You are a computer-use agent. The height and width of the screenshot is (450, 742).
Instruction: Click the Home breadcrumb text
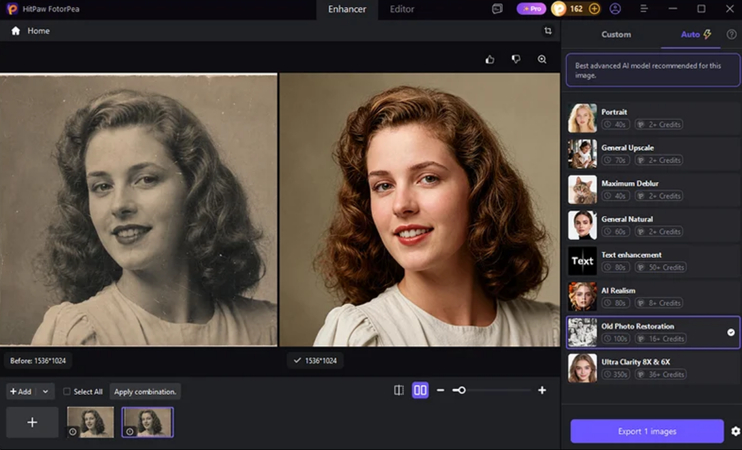coord(38,31)
